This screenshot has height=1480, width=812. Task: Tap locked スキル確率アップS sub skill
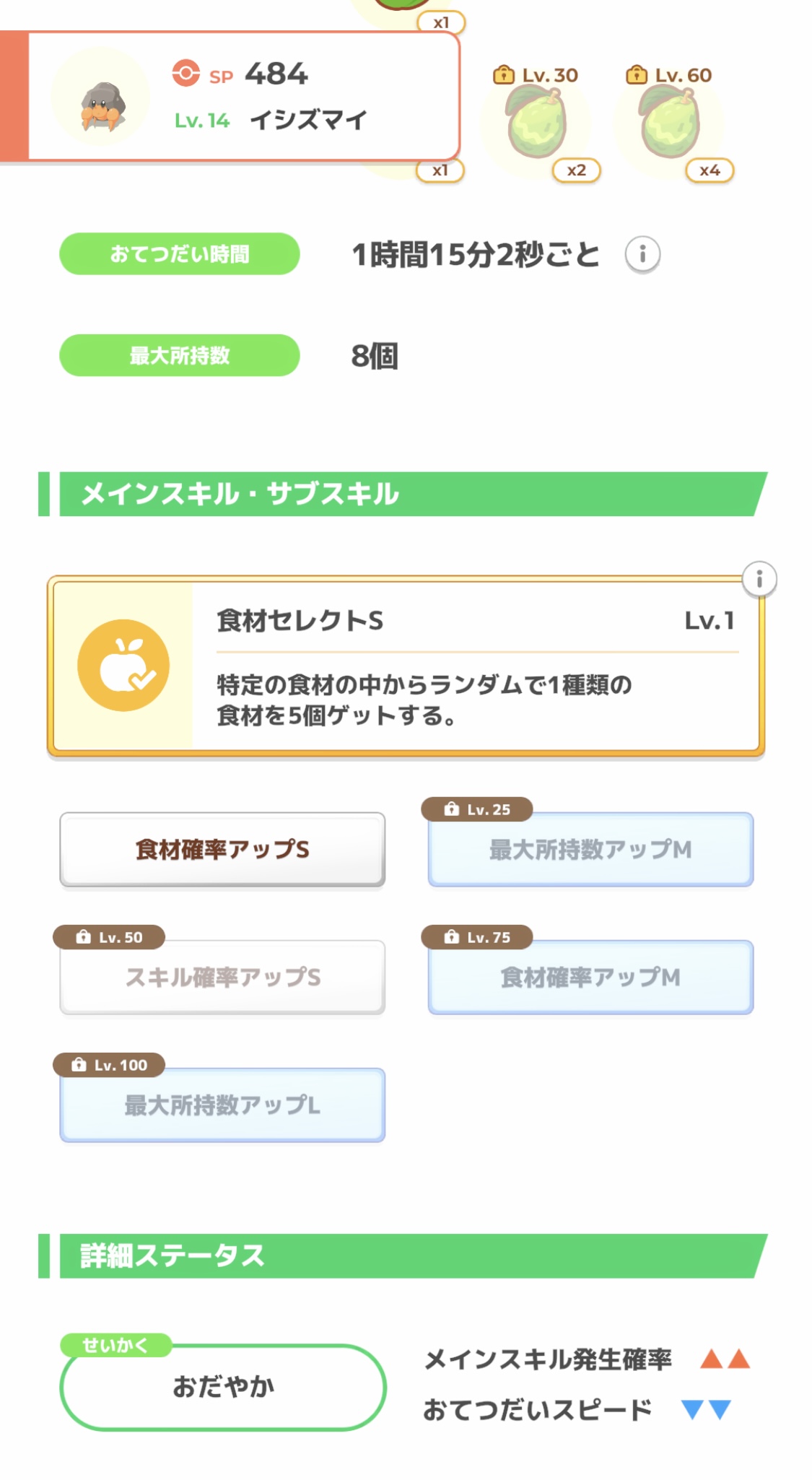point(222,978)
